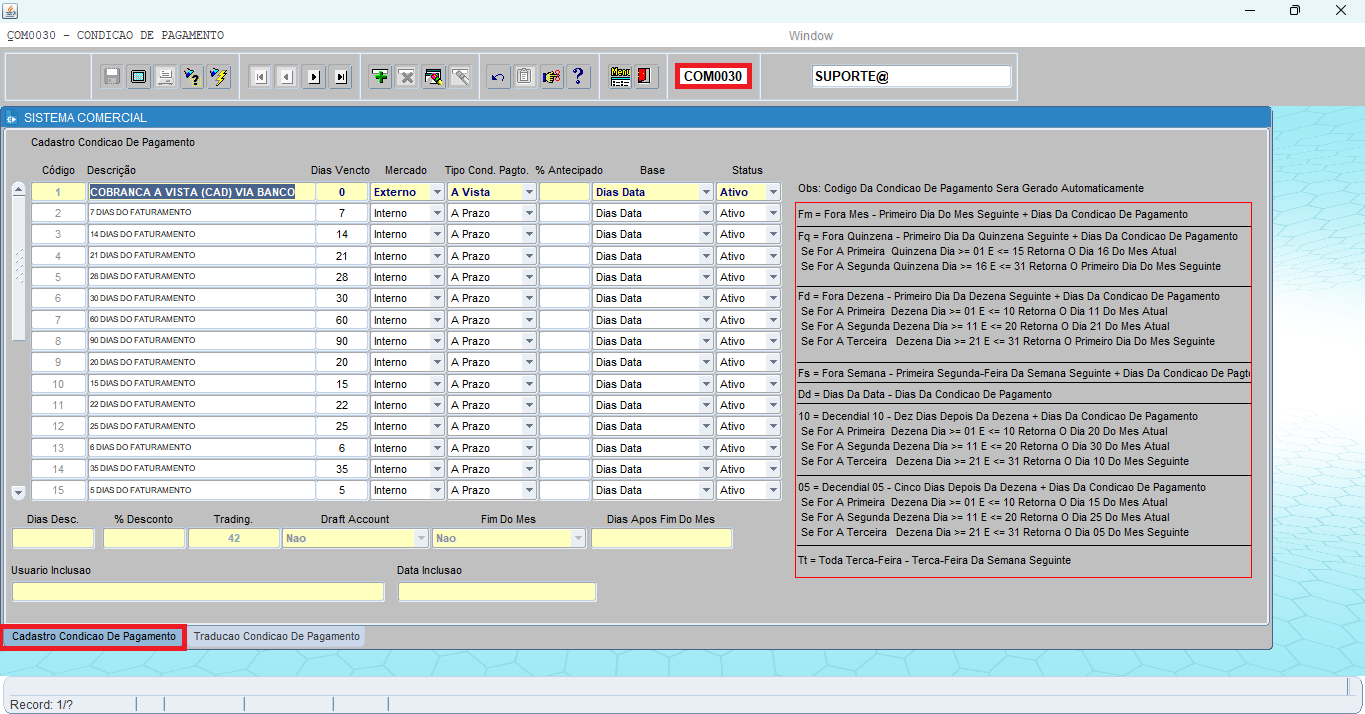Jump to the last record
The height and width of the screenshot is (714, 1365).
pyautogui.click(x=341, y=76)
